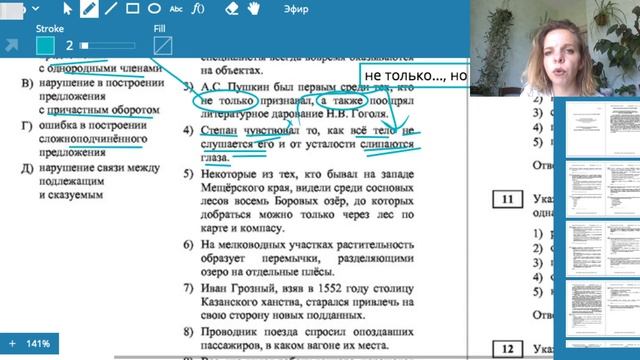Open the third page thumbnail
This screenshot has width=640, height=360.
(x=602, y=249)
